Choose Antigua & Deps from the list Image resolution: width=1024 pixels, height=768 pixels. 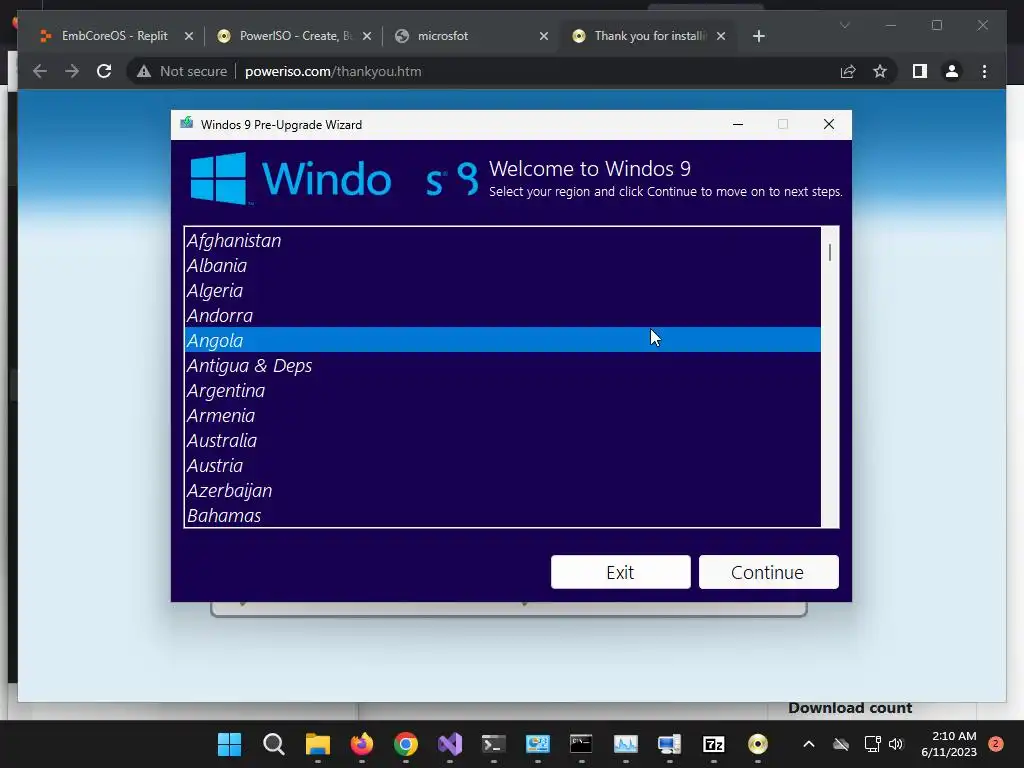pos(503,365)
